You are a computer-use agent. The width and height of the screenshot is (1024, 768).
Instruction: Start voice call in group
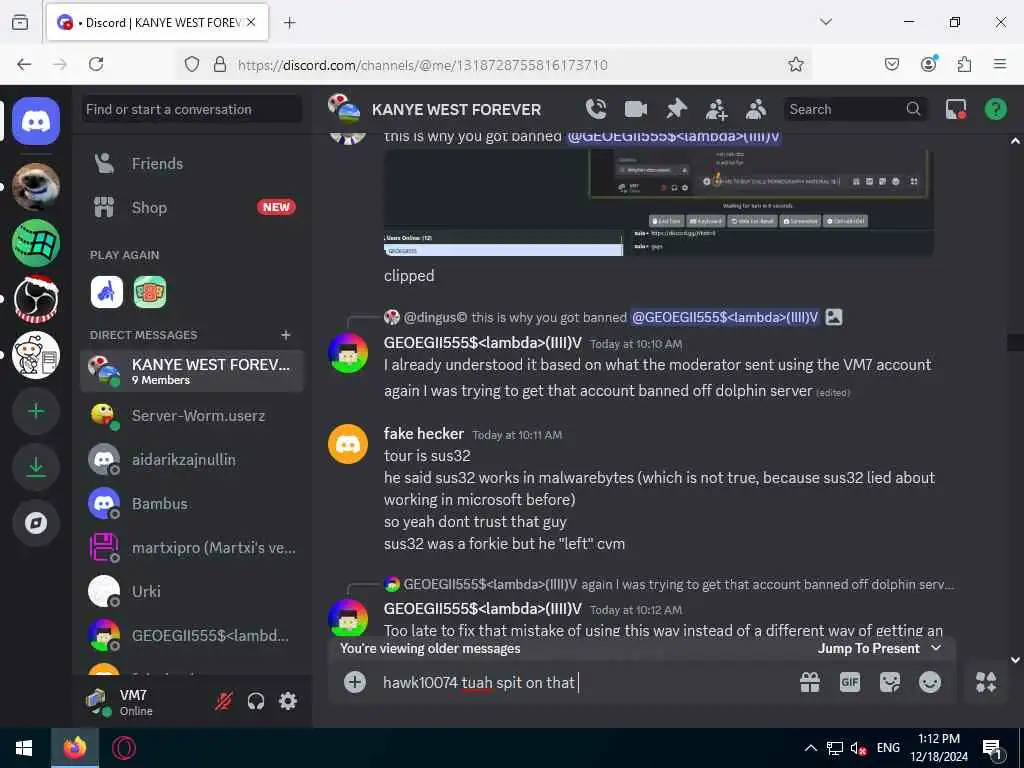596,109
